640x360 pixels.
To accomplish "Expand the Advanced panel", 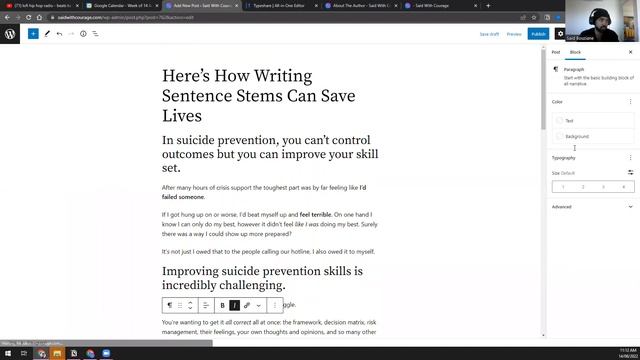I will click(x=593, y=207).
